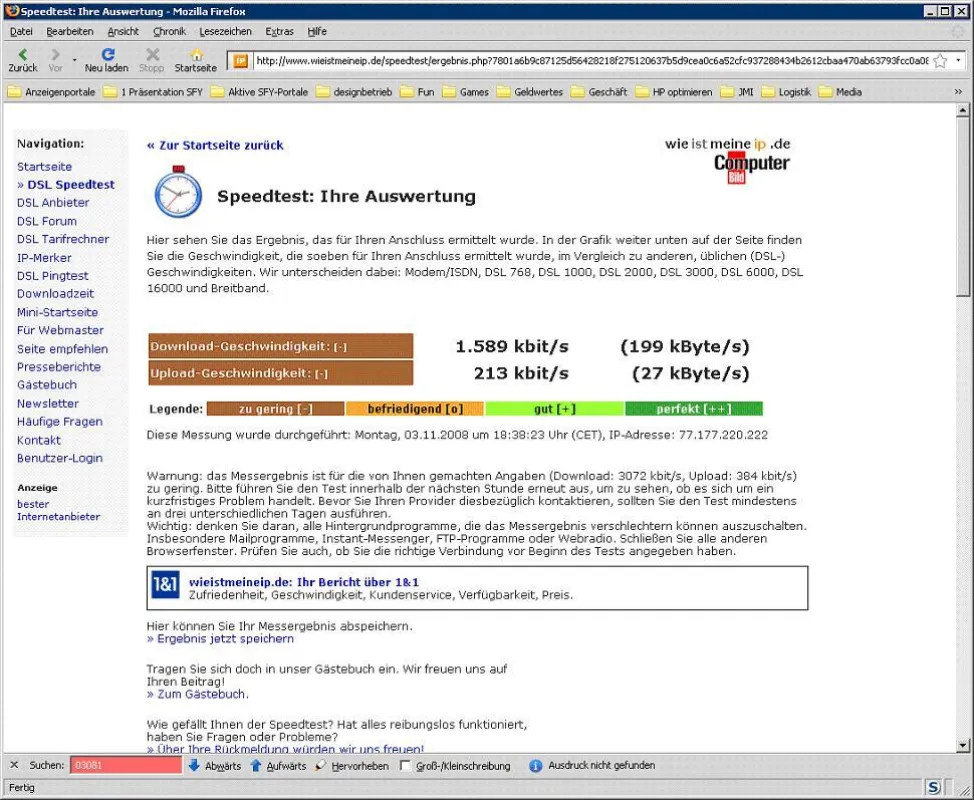Viewport: 974px width, 800px height.
Task: Click the stopwatch speedtest image
Action: point(178,192)
